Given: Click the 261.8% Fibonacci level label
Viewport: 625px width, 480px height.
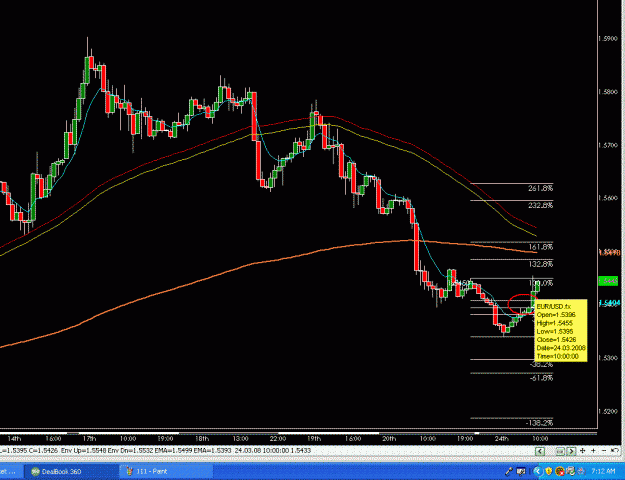Looking at the screenshot, I should coord(540,188).
